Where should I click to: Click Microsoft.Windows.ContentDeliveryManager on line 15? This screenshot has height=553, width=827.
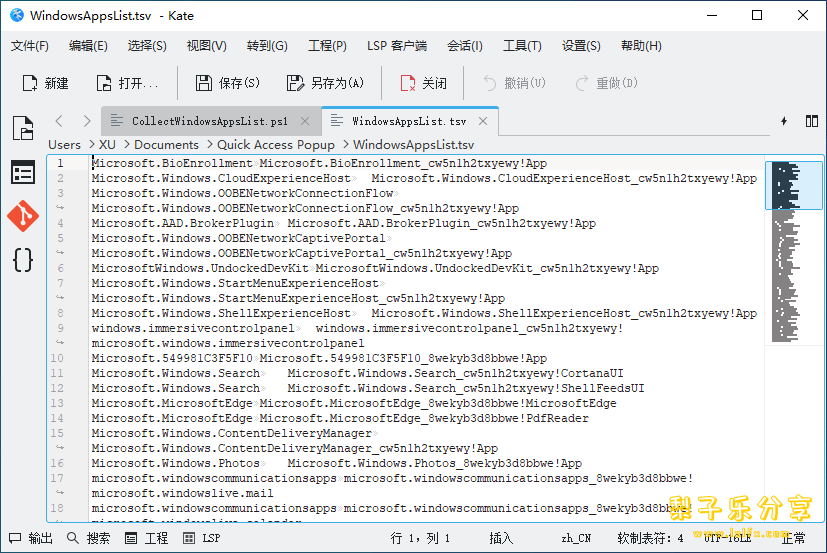tap(232, 433)
